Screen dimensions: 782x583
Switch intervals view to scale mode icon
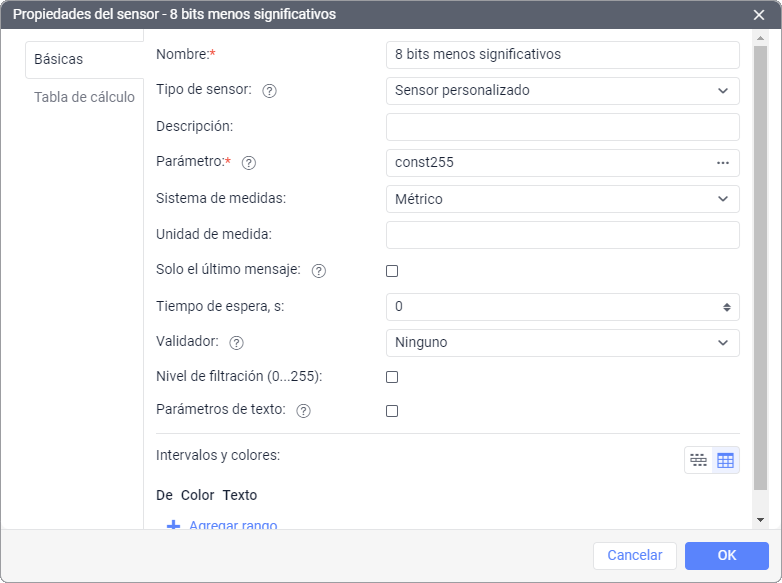(x=698, y=460)
